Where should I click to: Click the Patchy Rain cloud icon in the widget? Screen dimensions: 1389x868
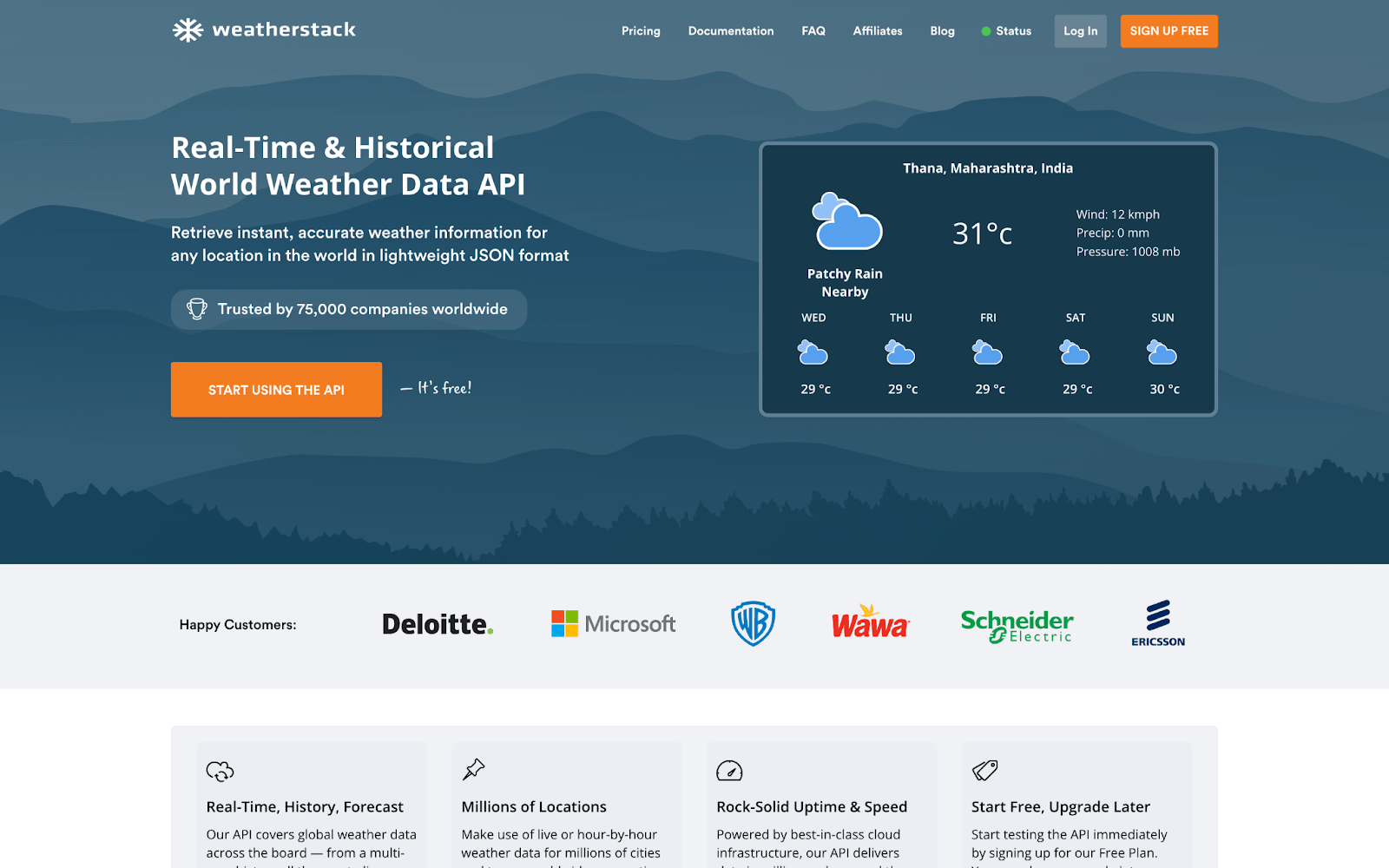[x=846, y=224]
